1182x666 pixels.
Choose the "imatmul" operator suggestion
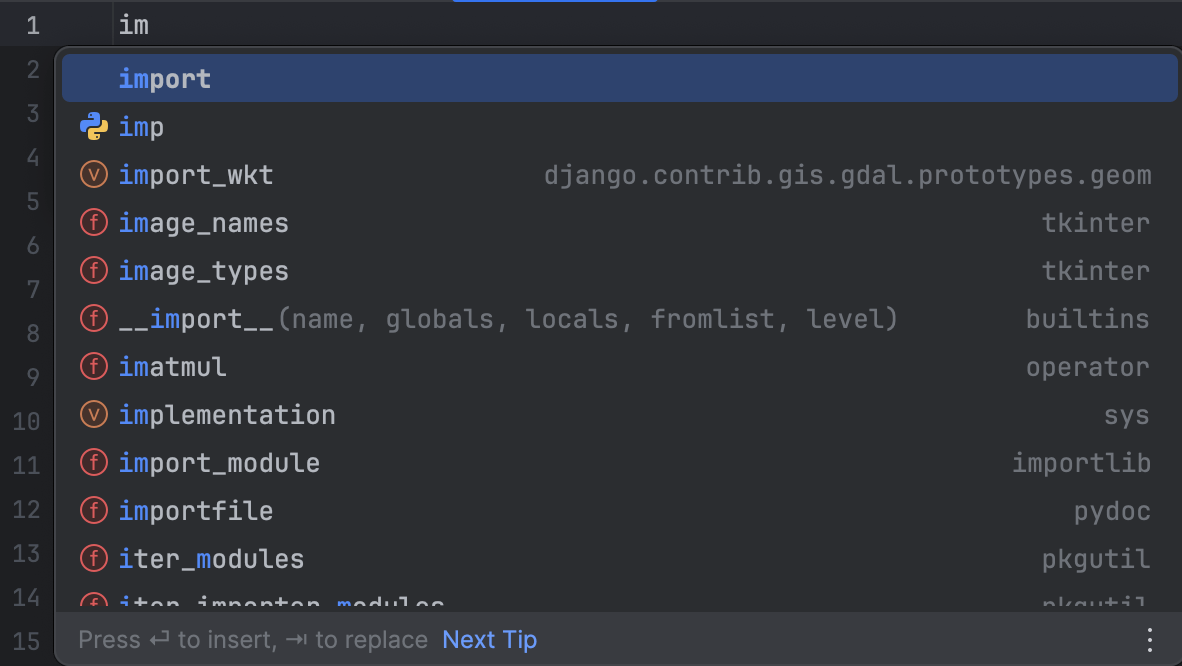click(x=172, y=366)
